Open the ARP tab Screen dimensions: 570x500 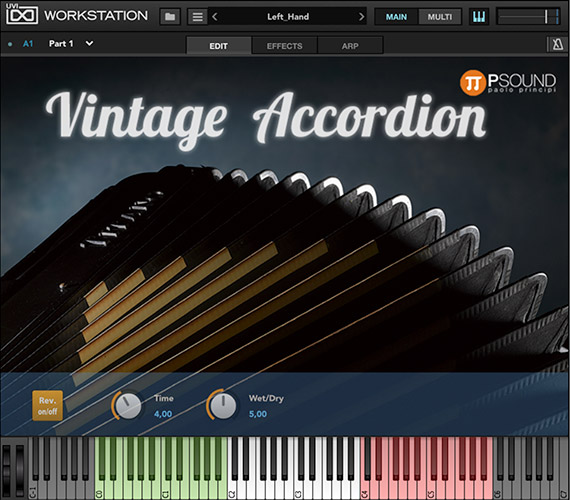click(350, 46)
